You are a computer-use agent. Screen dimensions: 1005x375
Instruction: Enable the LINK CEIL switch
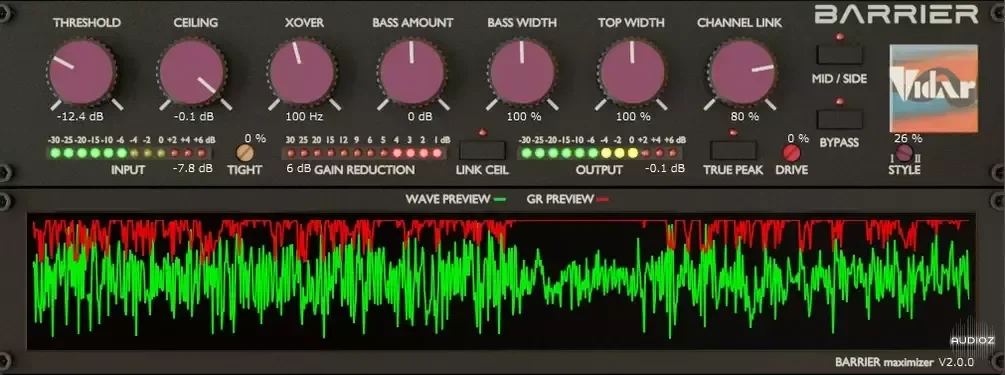tap(483, 150)
